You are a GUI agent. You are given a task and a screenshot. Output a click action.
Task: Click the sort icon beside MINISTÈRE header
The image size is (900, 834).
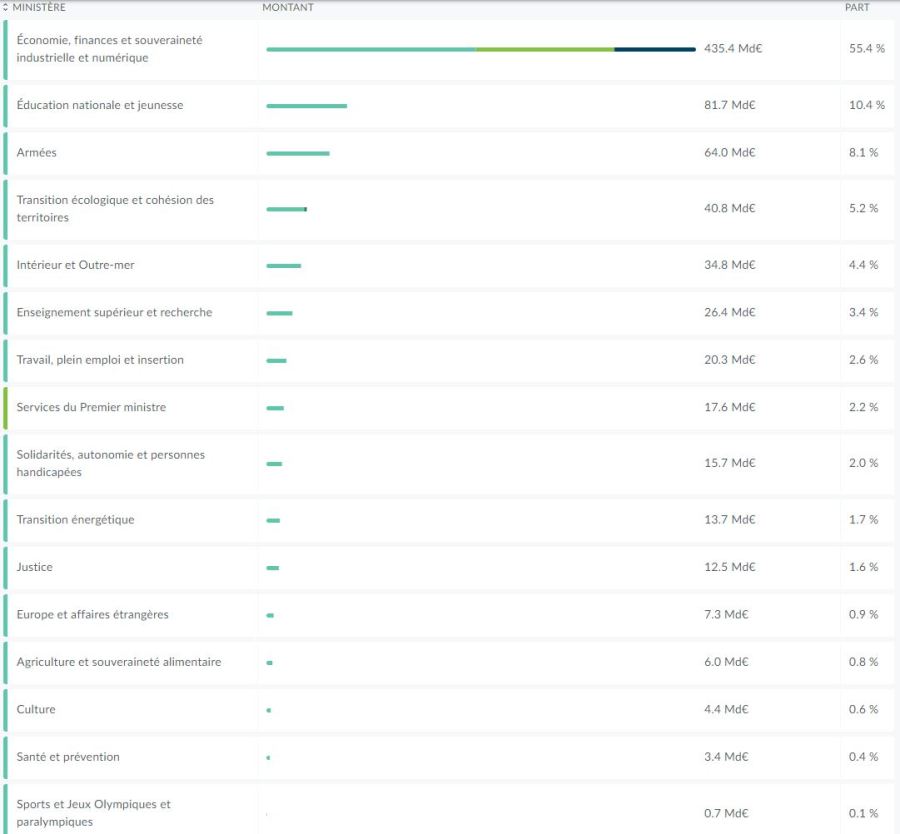(5, 7)
